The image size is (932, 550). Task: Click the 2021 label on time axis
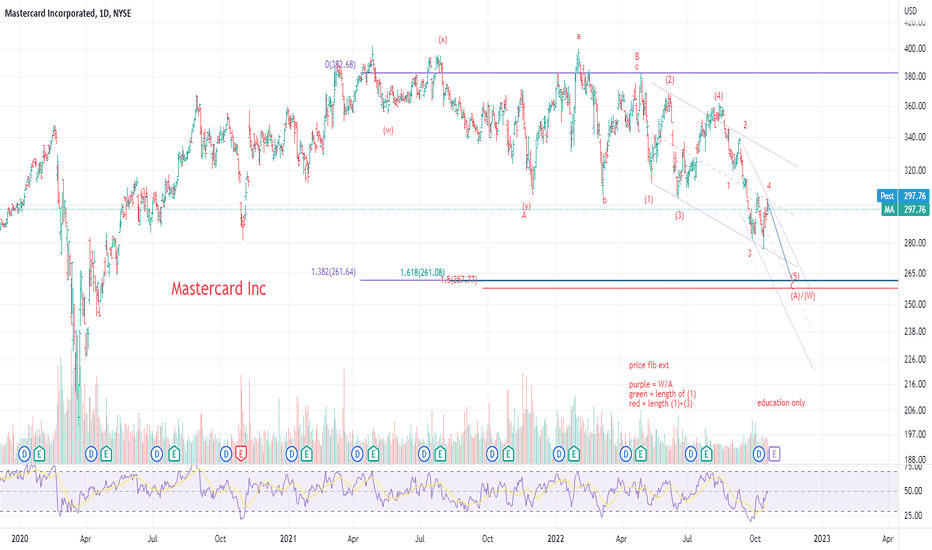click(x=288, y=539)
